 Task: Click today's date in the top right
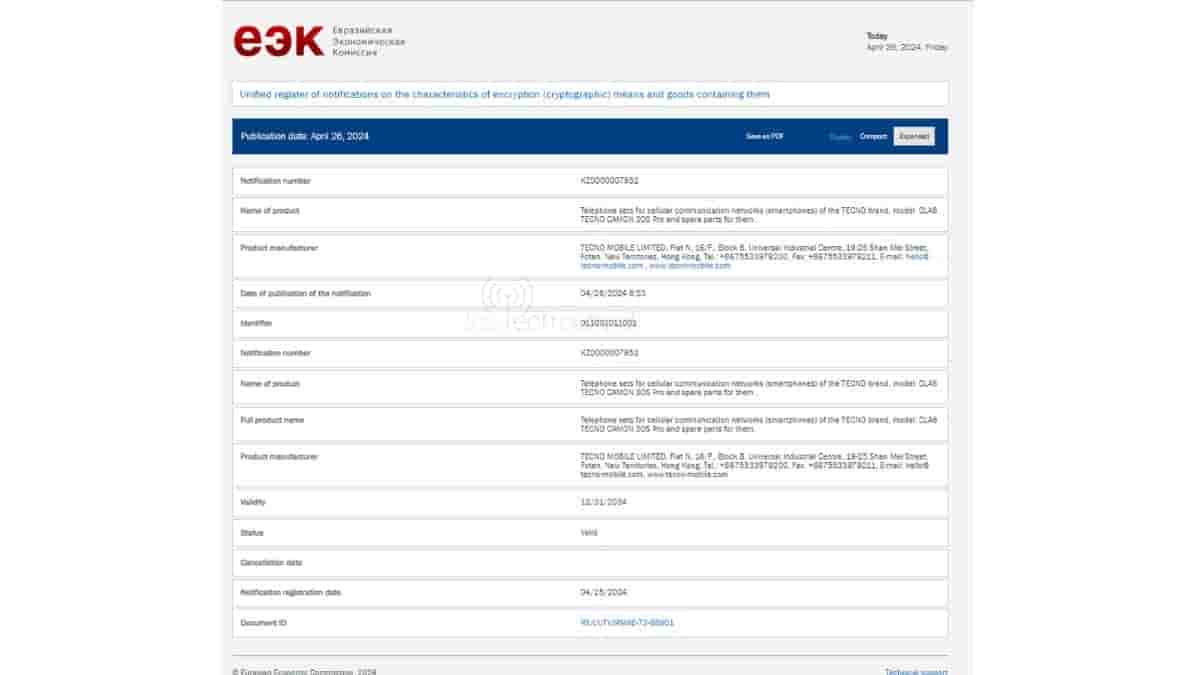(906, 47)
